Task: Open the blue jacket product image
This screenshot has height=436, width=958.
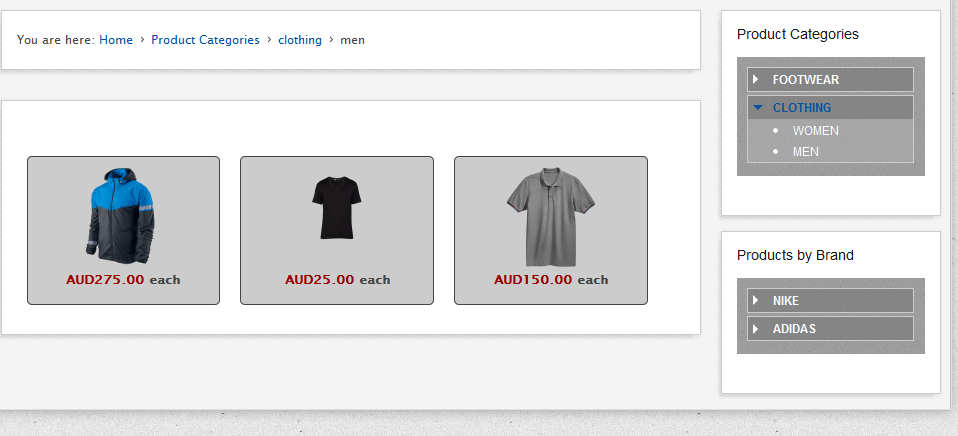Action: pos(123,214)
